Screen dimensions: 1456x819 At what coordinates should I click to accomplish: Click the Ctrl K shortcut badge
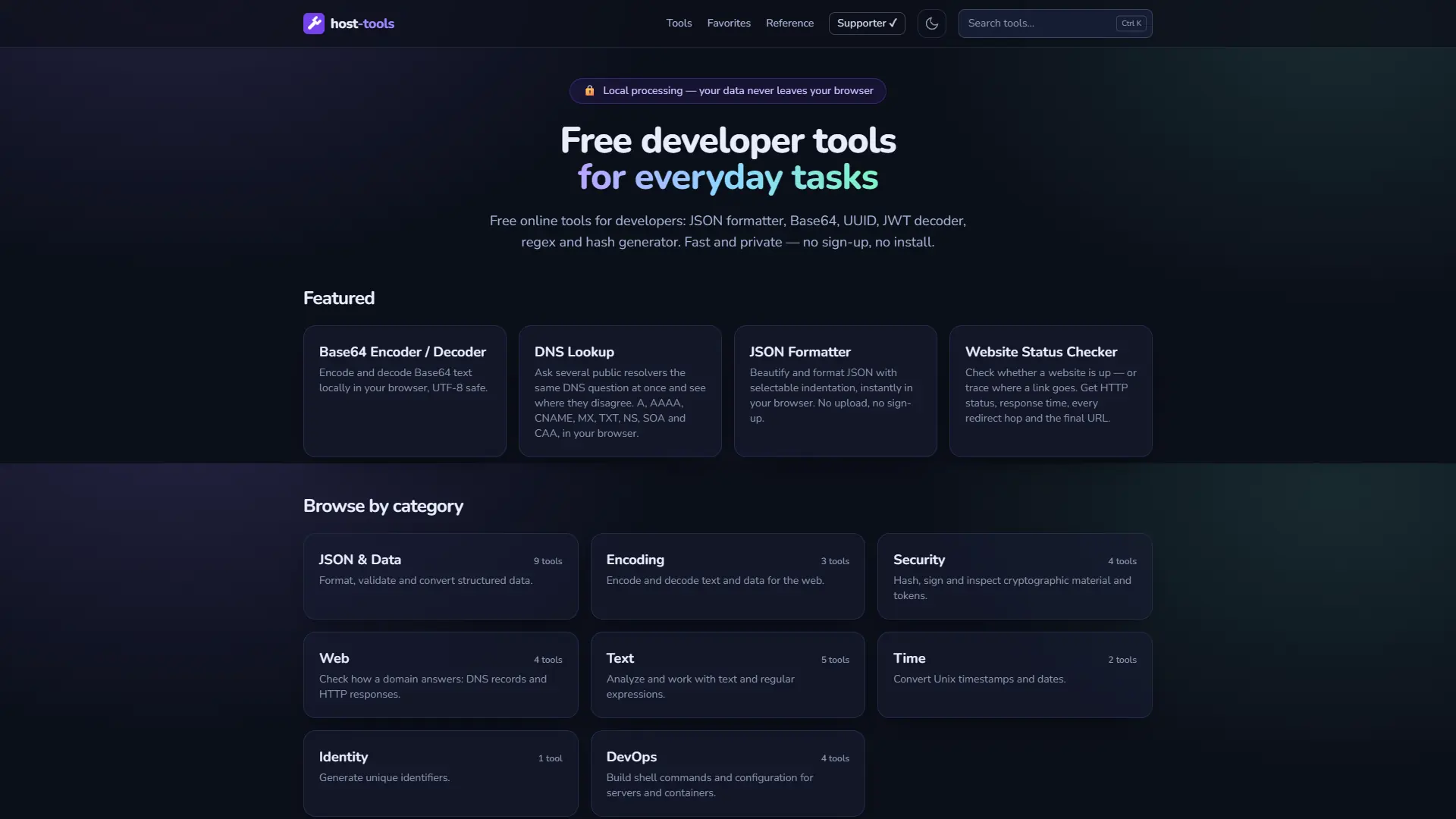click(x=1131, y=24)
